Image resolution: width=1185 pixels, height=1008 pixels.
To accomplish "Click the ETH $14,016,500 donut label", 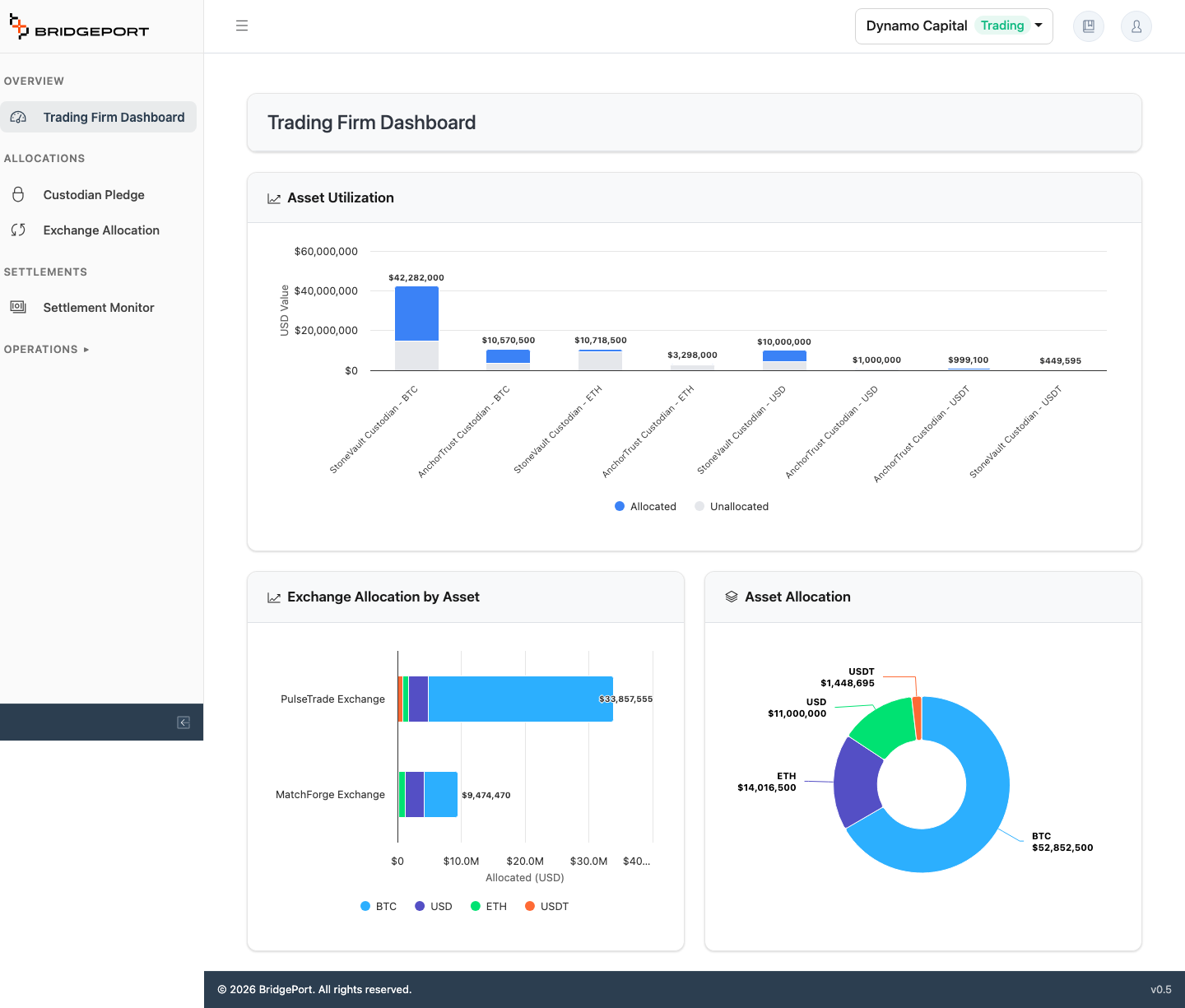I will point(767,782).
